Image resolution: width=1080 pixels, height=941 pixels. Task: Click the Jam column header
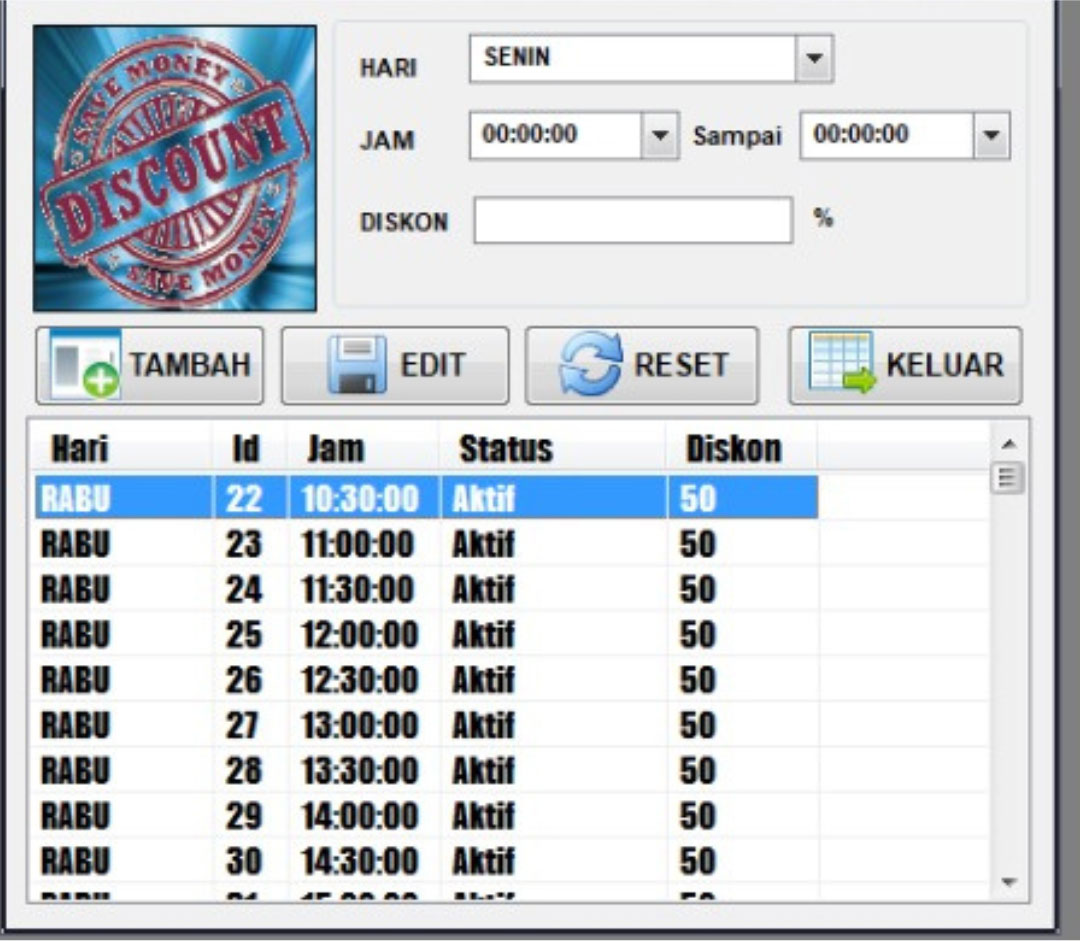coord(336,449)
